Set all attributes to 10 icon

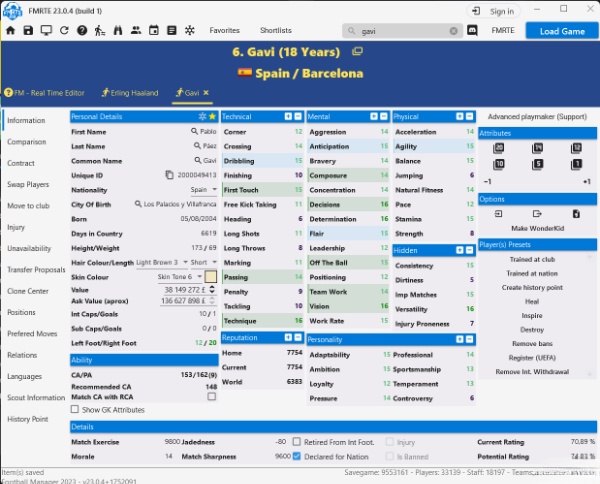(x=498, y=165)
